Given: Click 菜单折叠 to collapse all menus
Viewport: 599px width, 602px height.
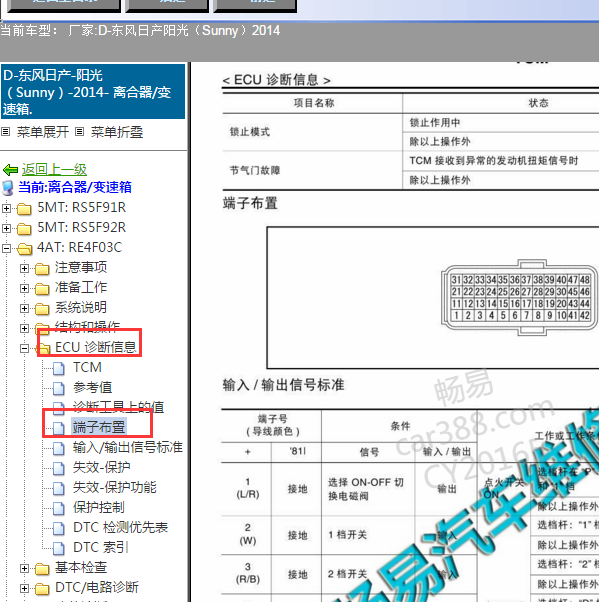Looking at the screenshot, I should point(117,132).
